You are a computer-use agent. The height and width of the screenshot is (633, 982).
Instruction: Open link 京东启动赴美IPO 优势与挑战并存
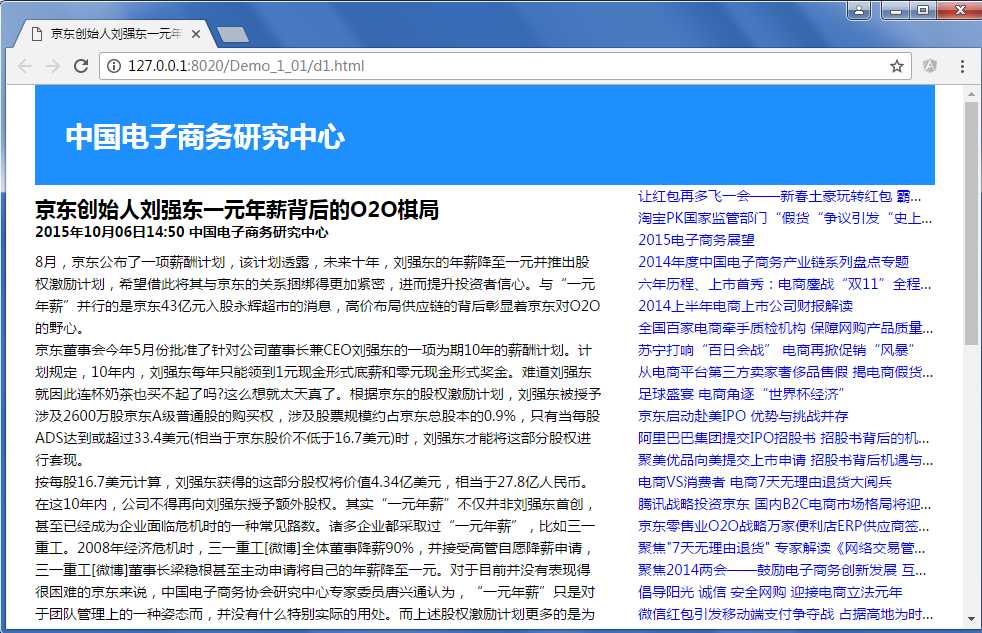click(743, 416)
